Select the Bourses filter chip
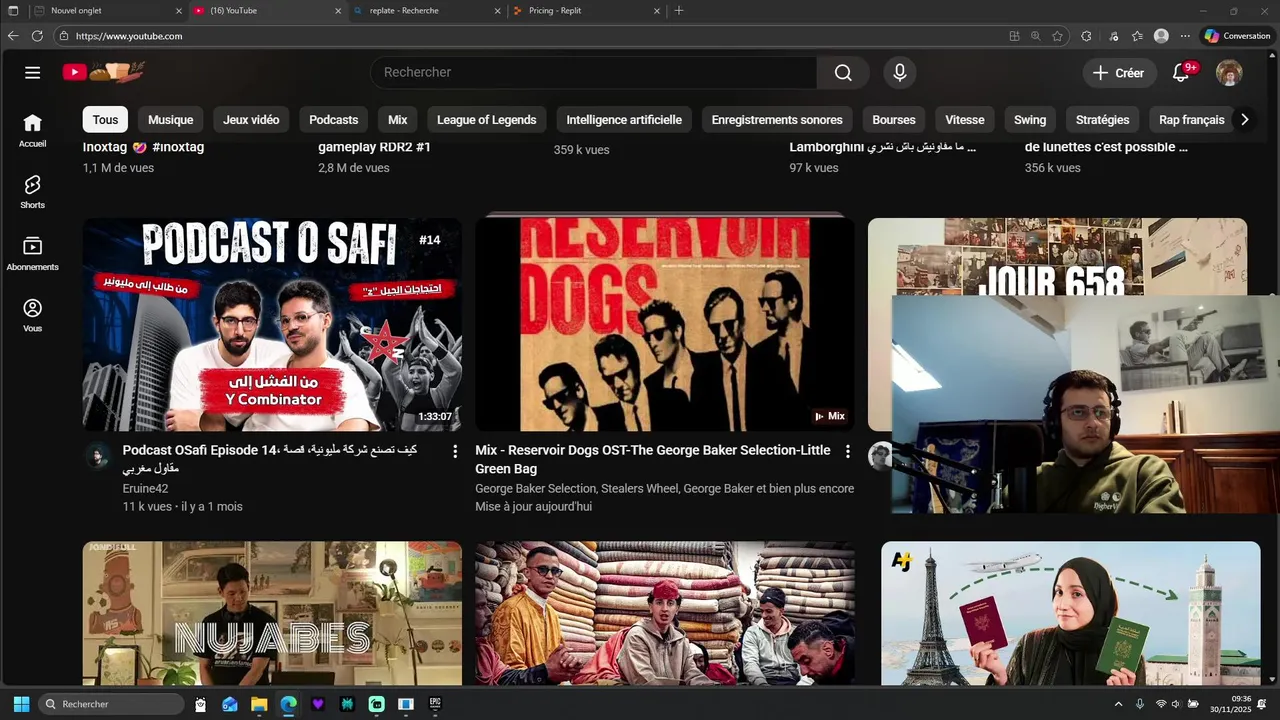This screenshot has height=720, width=1280. pos(894,120)
